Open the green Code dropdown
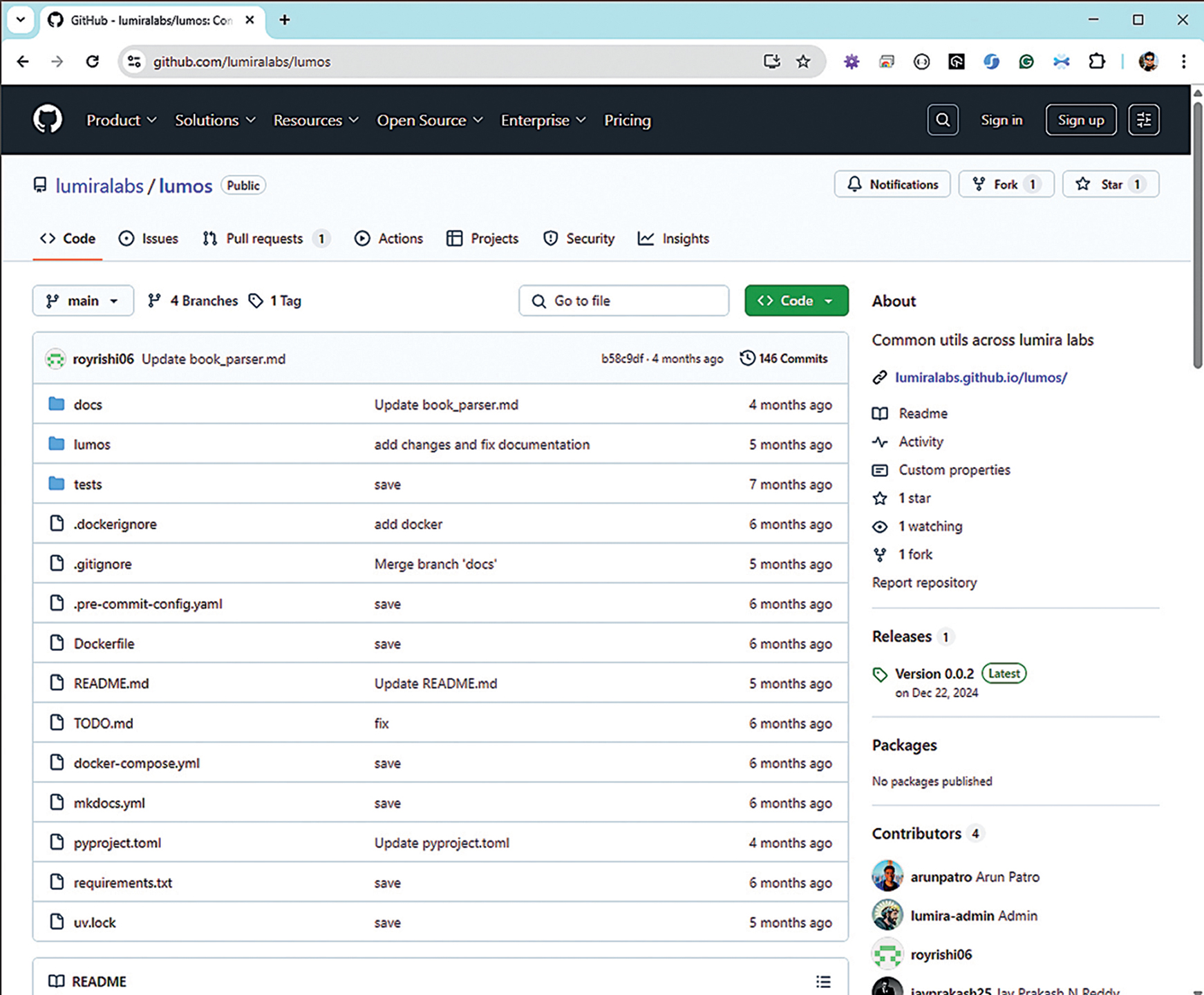The image size is (1204, 995). point(796,301)
